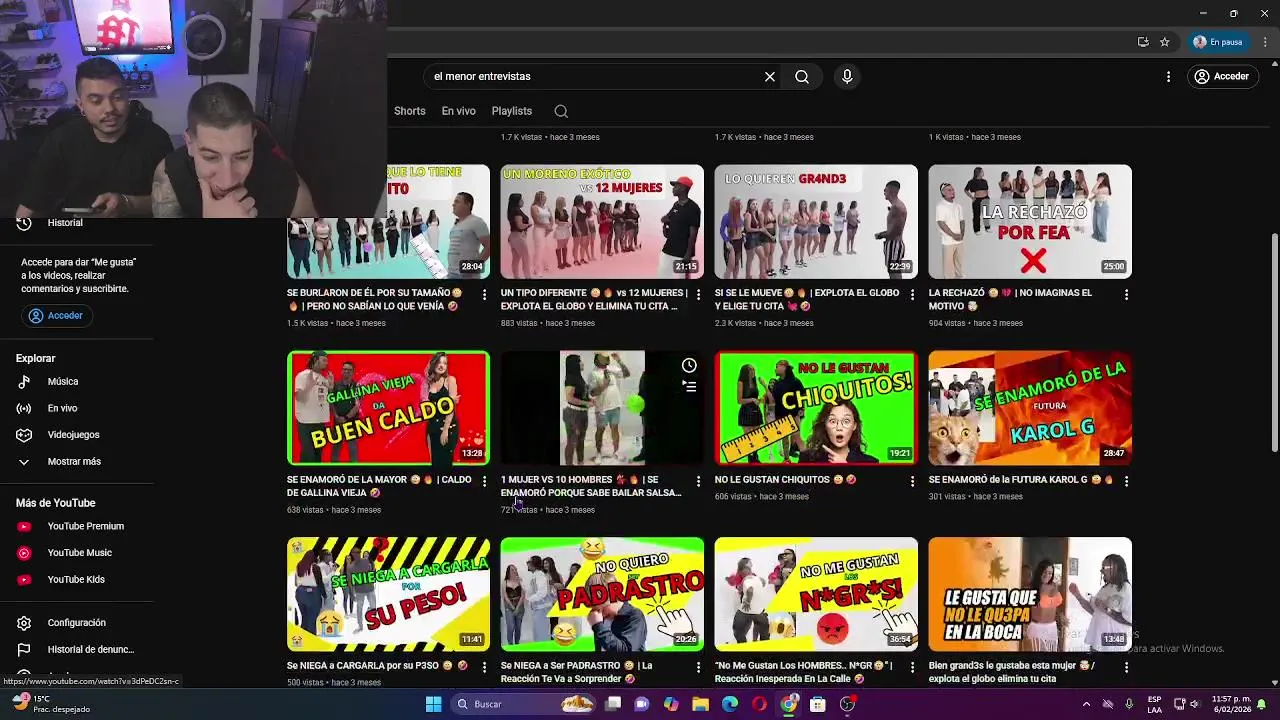
Task: Click add-to-queue icon on hovered thumbnail
Action: tap(689, 386)
